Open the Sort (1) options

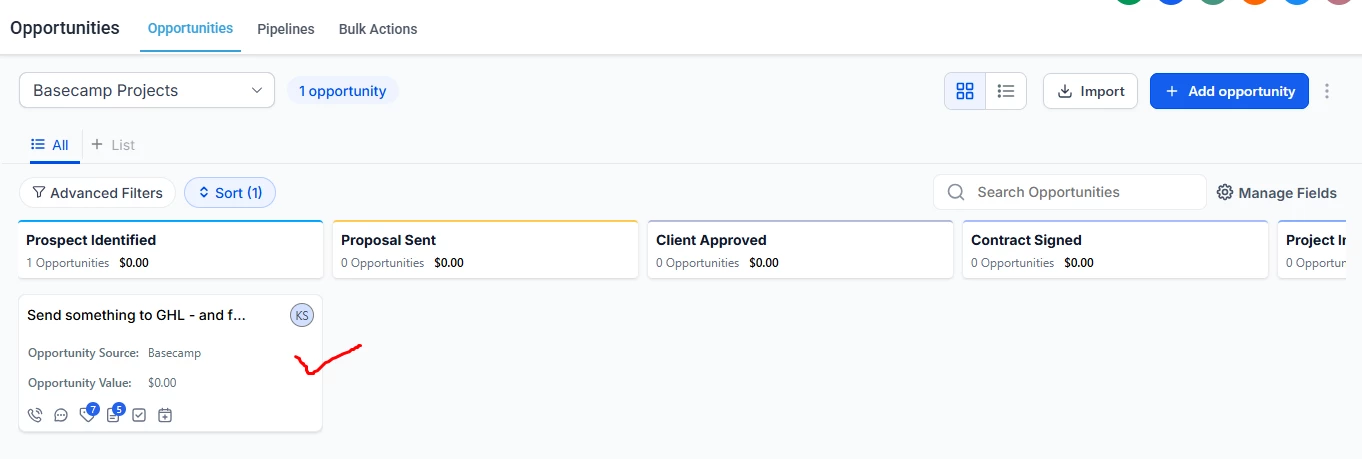pyautogui.click(x=230, y=192)
